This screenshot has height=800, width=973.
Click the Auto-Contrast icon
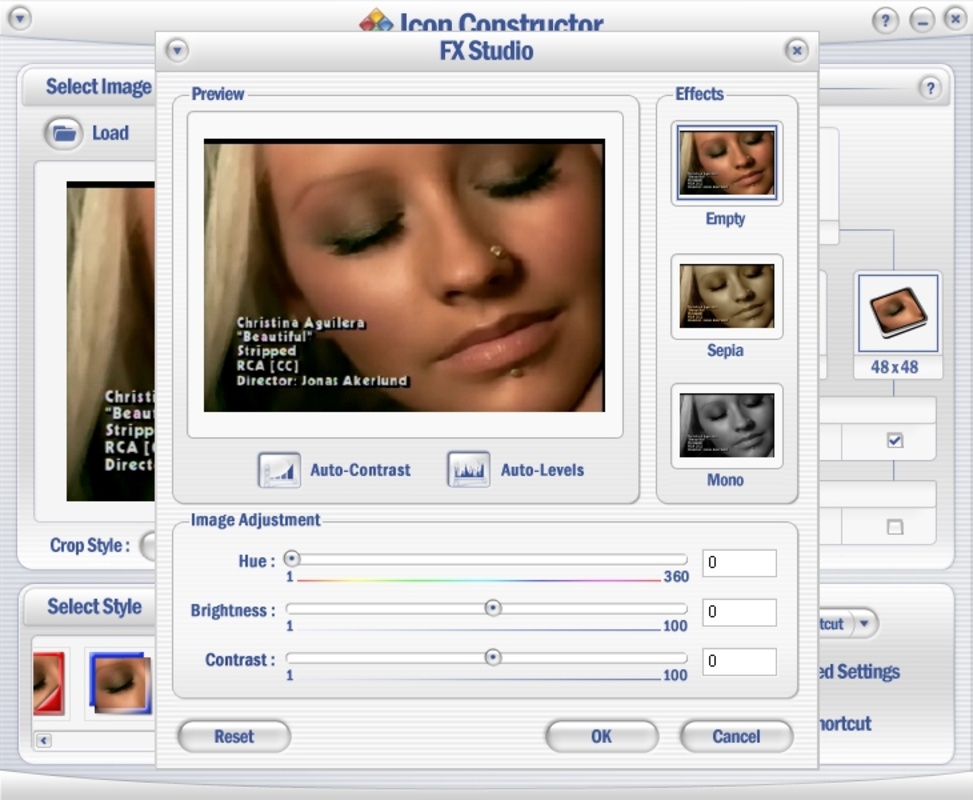[279, 470]
